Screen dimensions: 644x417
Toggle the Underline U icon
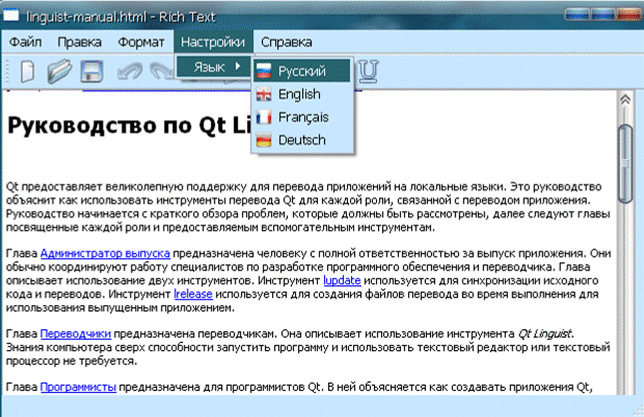[368, 71]
